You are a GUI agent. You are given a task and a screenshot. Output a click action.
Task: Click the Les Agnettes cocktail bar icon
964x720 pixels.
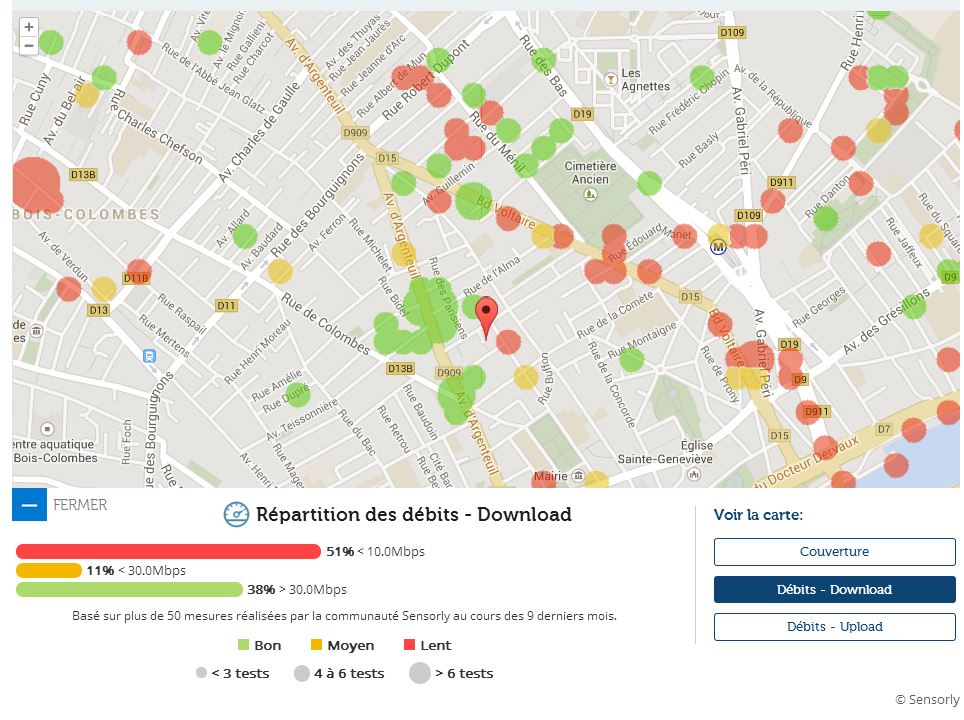pos(609,77)
